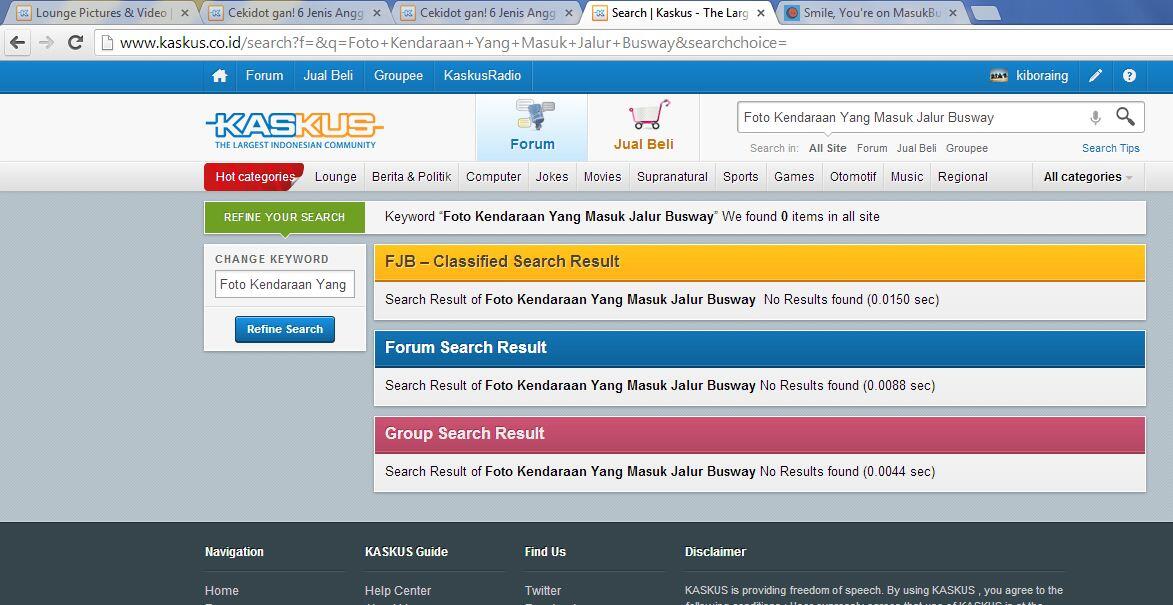Open the Music category
Image resolution: width=1173 pixels, height=605 pixels.
907,176
